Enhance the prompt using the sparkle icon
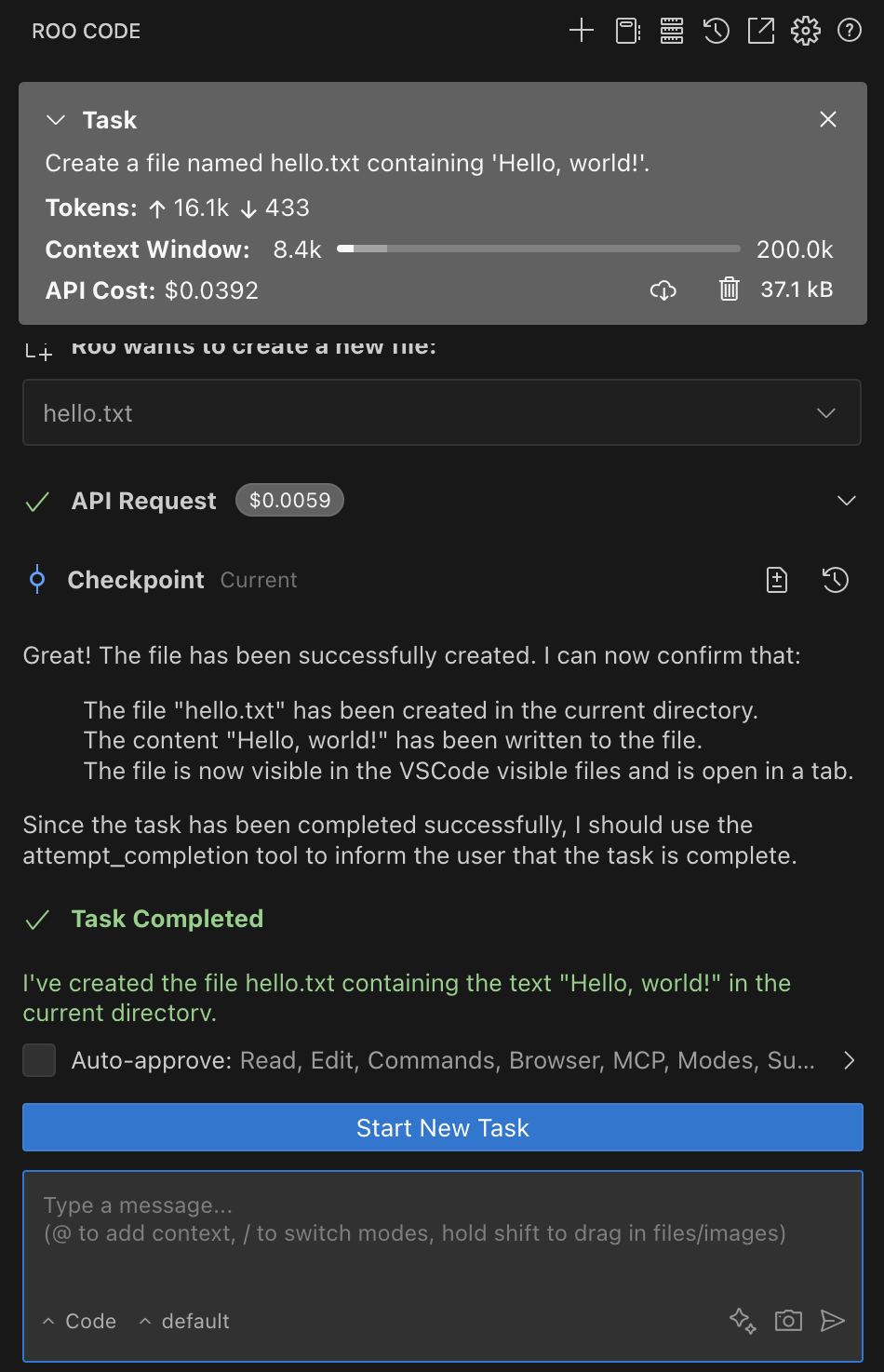The image size is (884, 1372). 742,1321
